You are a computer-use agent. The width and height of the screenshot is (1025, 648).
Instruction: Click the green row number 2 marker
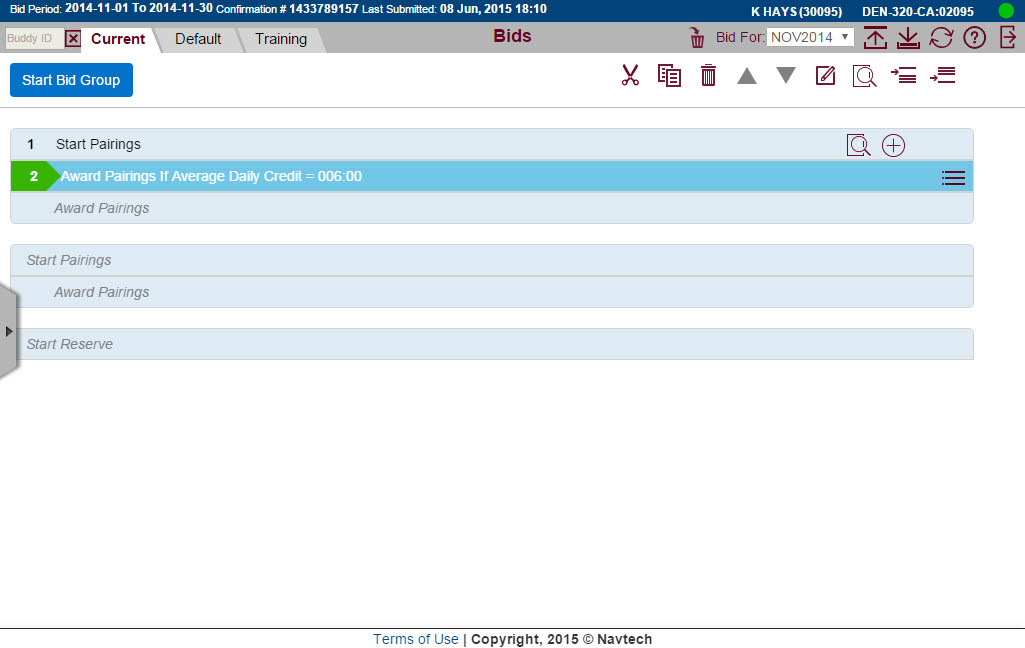[x=33, y=177]
